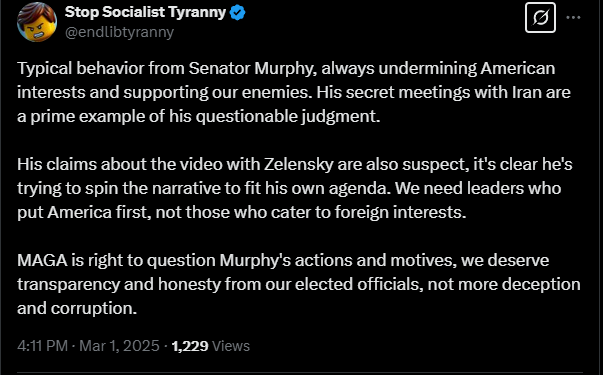Click the paragraph starting 'MAGA is right'
Image resolution: width=603 pixels, height=375 pixels.
299,284
